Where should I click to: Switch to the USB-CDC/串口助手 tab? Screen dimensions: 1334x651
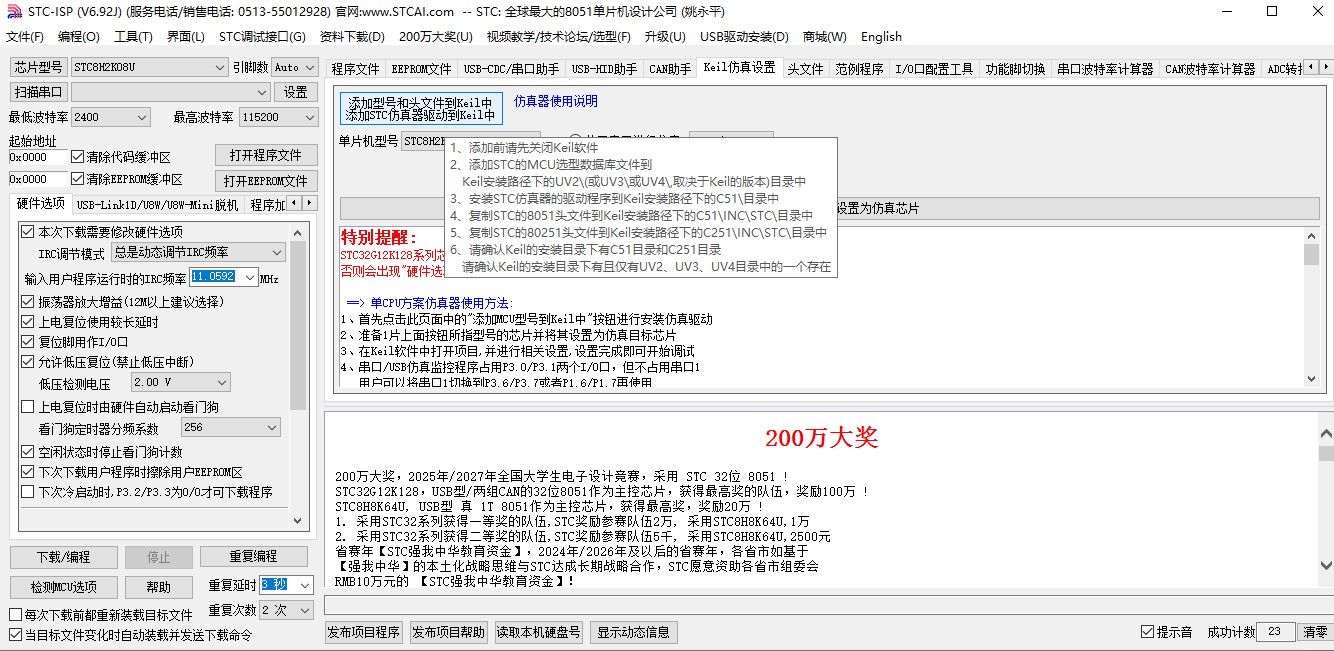coord(511,69)
